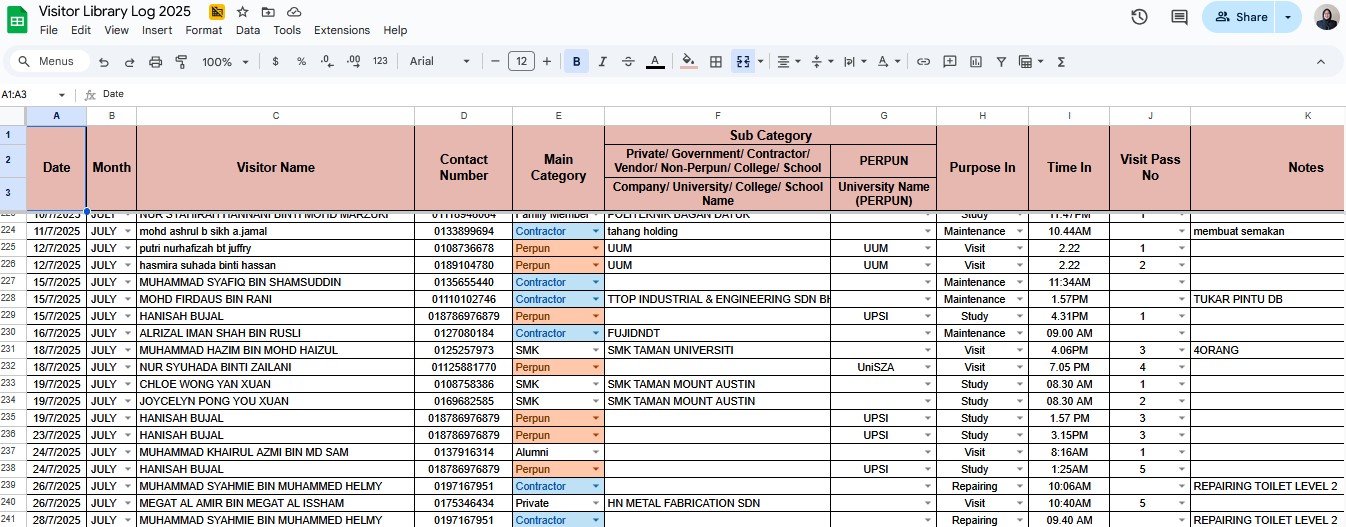
Task: Toggle italic formatting
Action: coord(602,62)
